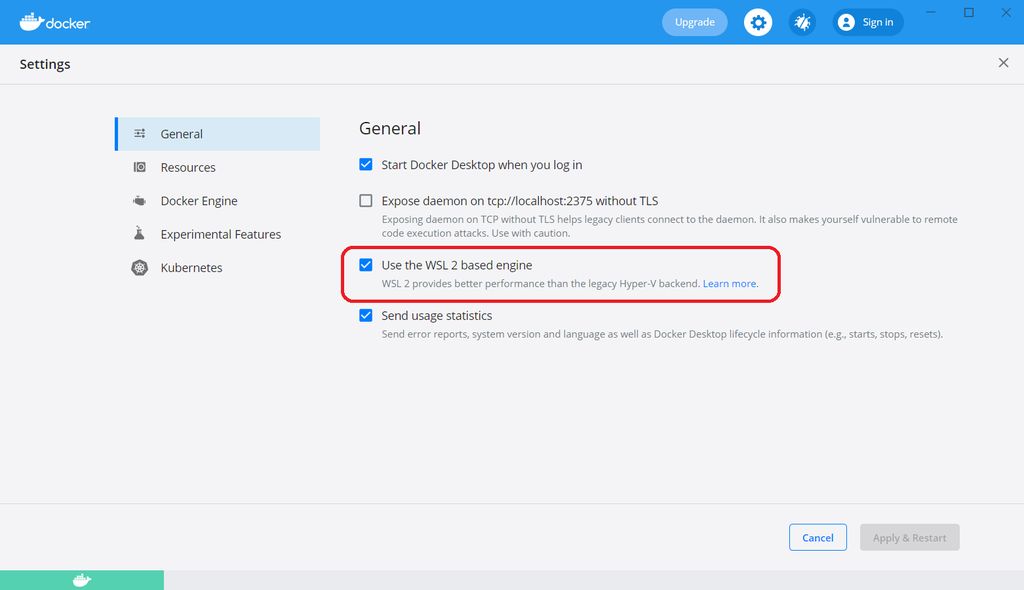Disable starting Docker Desktop at login

366,165
